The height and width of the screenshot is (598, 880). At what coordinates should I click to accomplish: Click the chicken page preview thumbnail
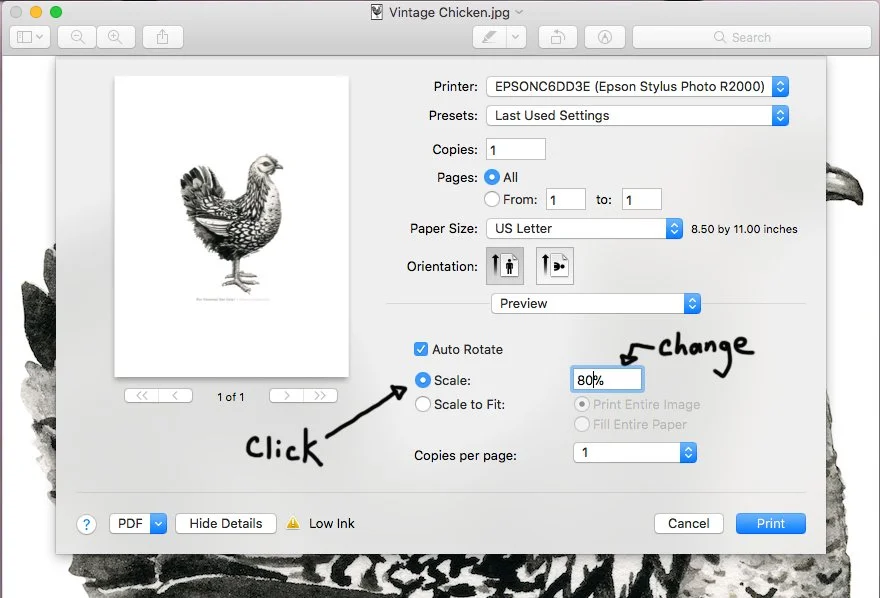tap(231, 227)
